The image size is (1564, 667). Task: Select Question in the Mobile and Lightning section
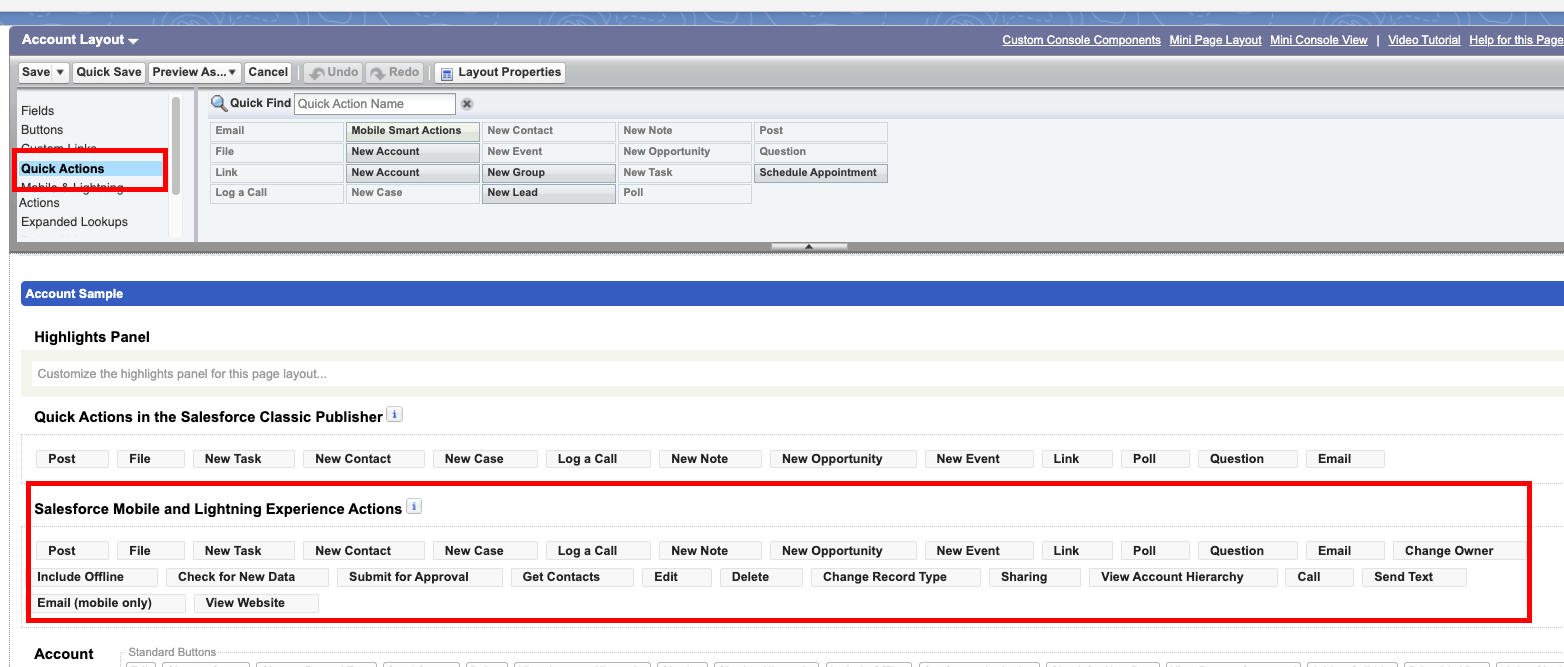click(x=1248, y=551)
